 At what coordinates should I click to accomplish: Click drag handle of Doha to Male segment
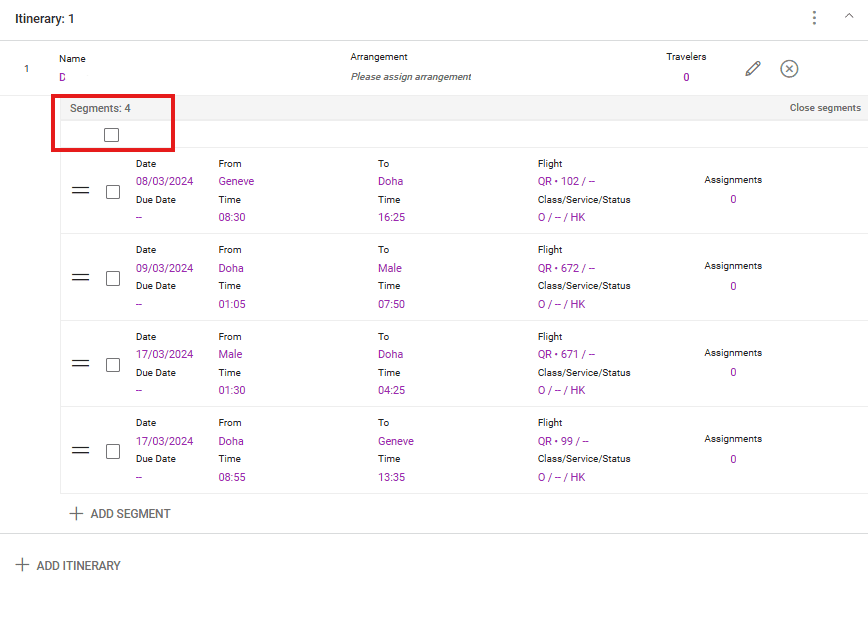tap(81, 278)
